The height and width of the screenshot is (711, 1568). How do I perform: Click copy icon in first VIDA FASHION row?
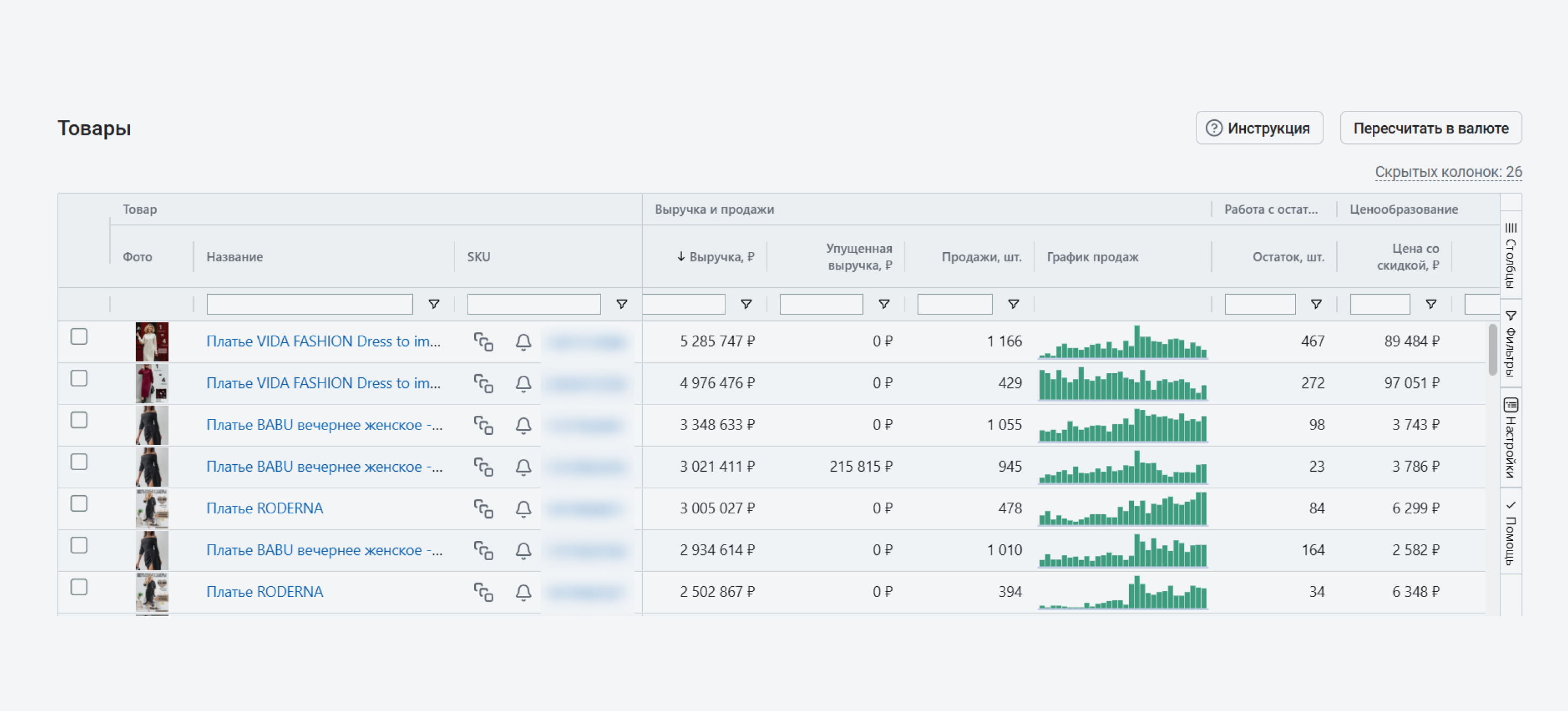click(x=483, y=342)
